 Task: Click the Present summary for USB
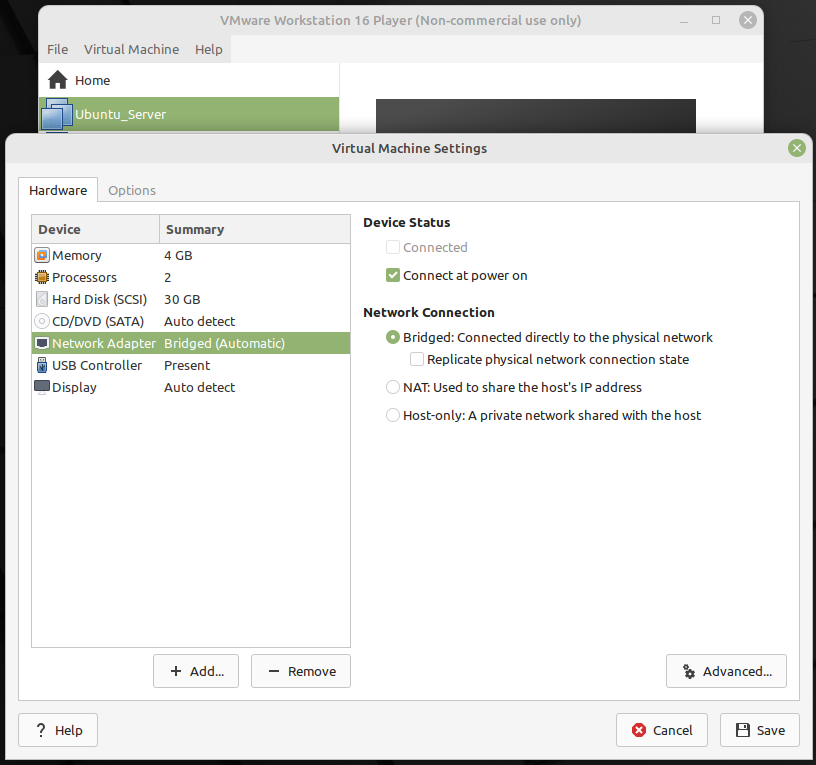click(187, 365)
